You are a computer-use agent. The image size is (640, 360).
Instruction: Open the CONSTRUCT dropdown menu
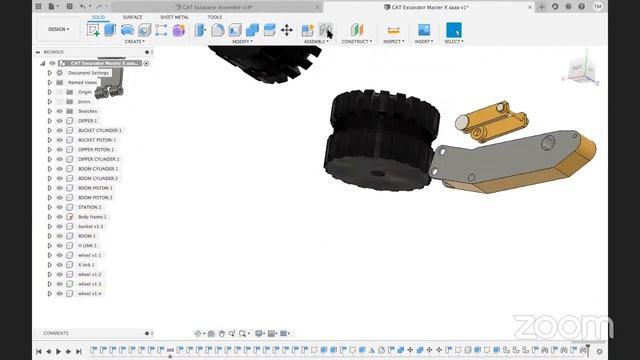pos(357,42)
